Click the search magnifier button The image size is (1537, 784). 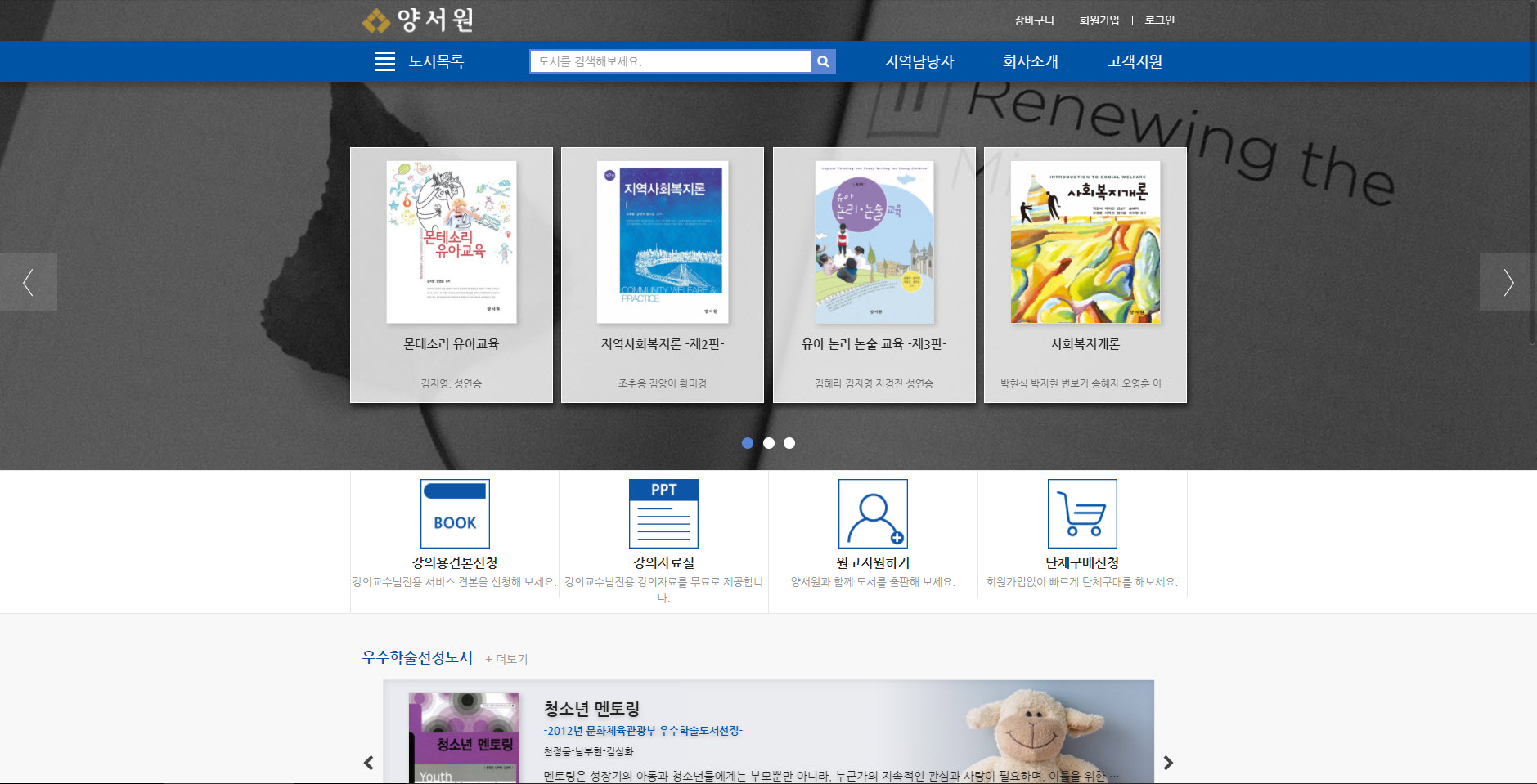pyautogui.click(x=824, y=61)
